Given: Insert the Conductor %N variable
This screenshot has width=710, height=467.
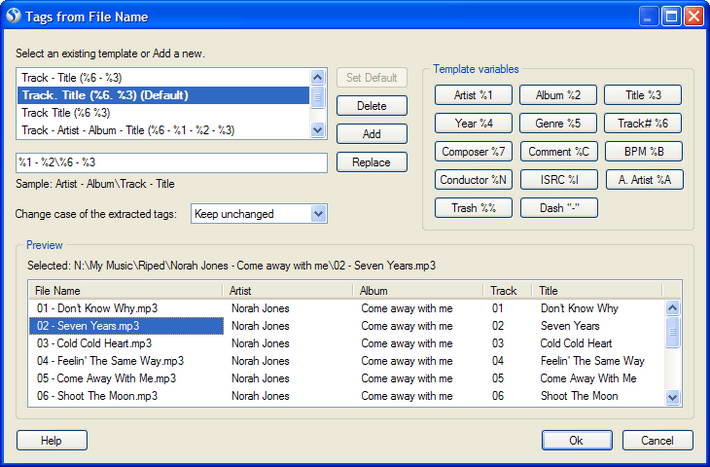Looking at the screenshot, I should [x=474, y=180].
